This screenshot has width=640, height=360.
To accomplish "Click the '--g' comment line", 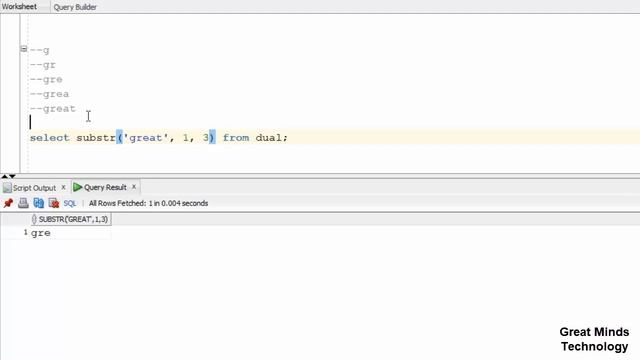I will coord(40,51).
